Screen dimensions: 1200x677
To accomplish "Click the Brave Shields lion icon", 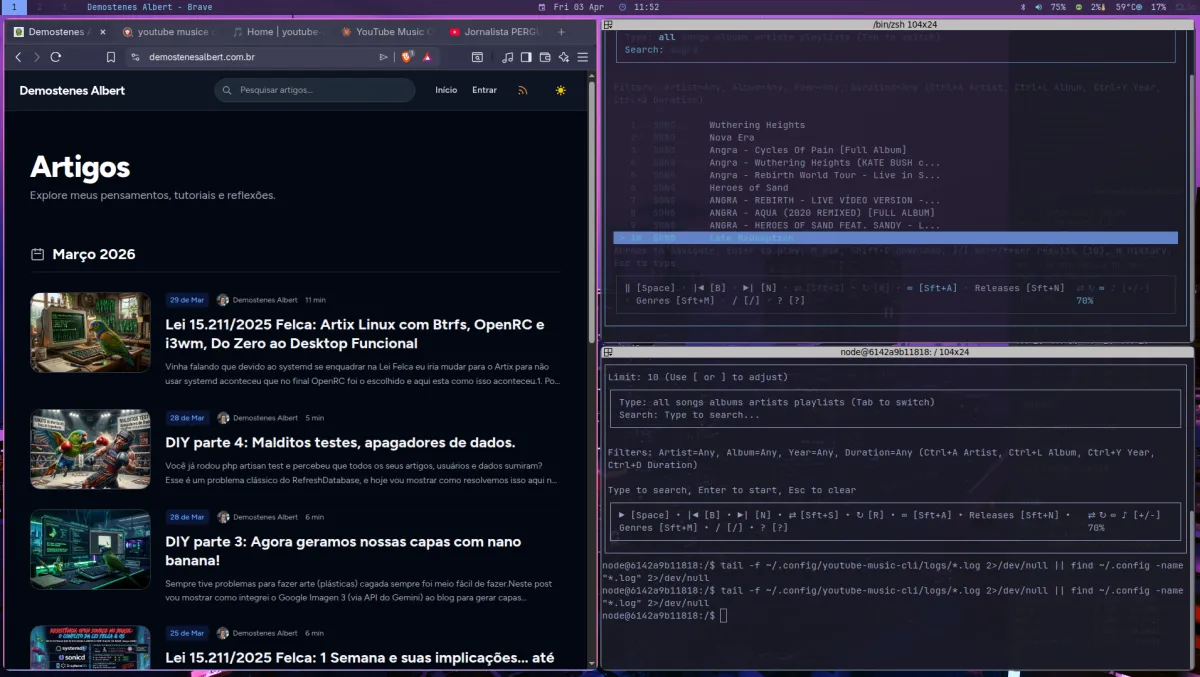I will (407, 57).
